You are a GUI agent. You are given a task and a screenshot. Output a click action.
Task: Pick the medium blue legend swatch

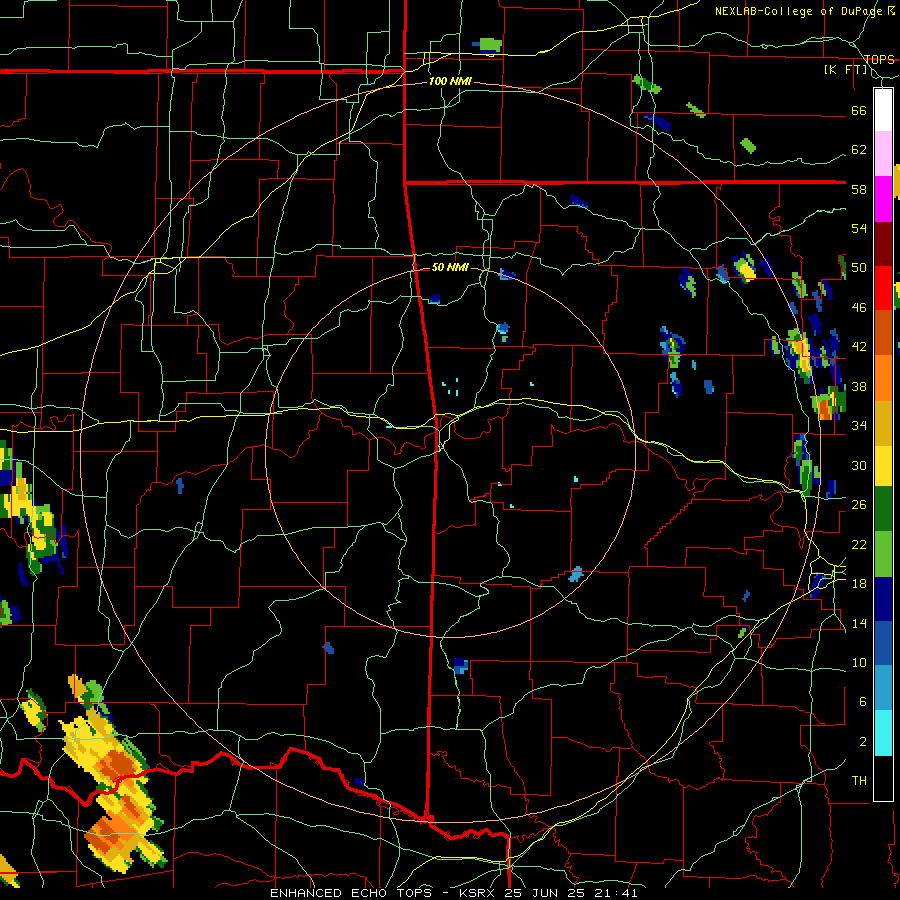[883, 644]
